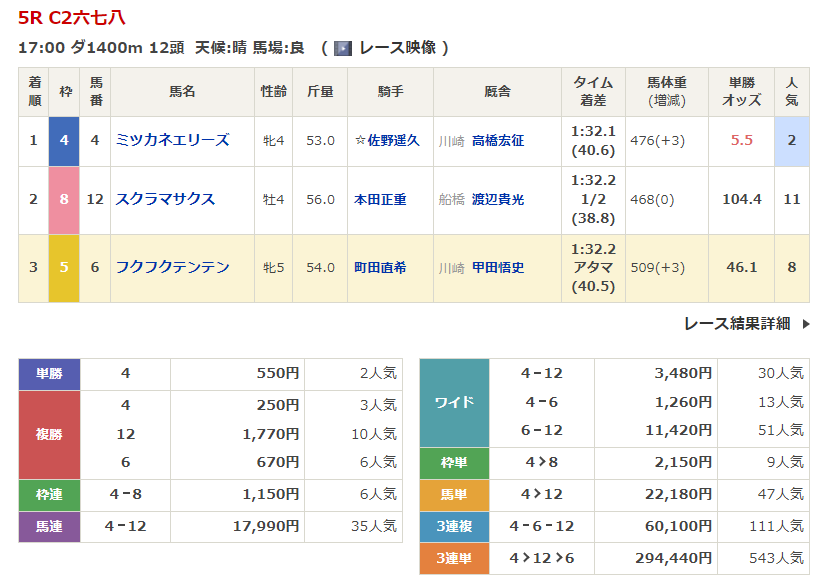823x583 pixels.
Task: Open horse スクラマサクス page
Action: 165,199
